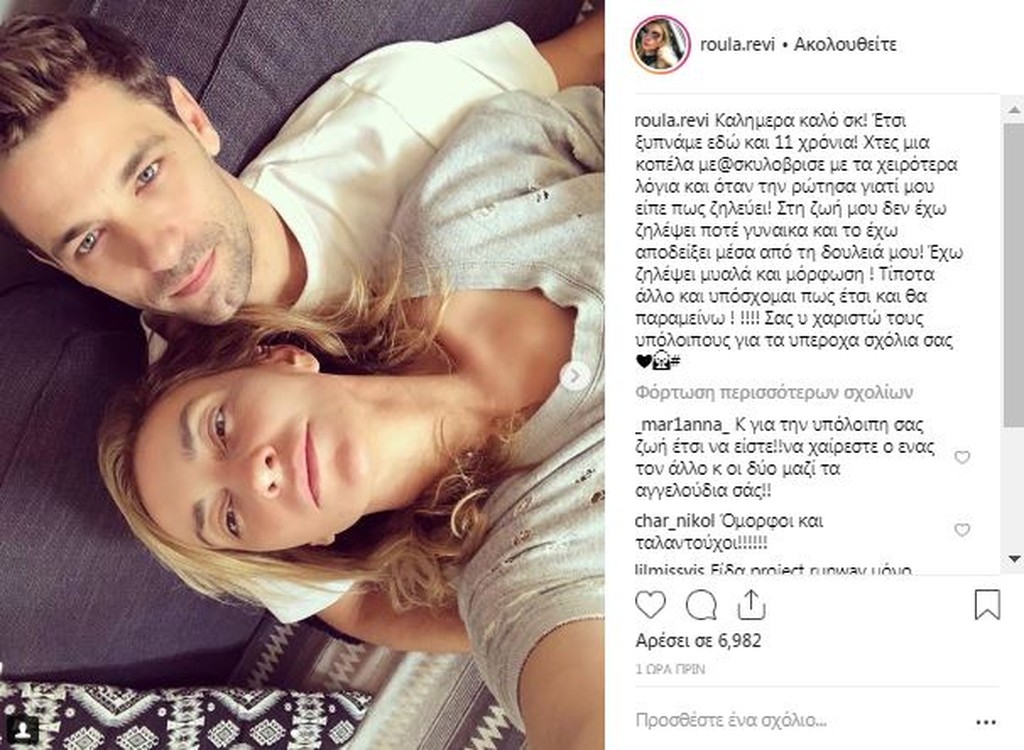Like the comment from _mar1anna_
Image resolution: width=1024 pixels, height=750 pixels.
tap(962, 457)
